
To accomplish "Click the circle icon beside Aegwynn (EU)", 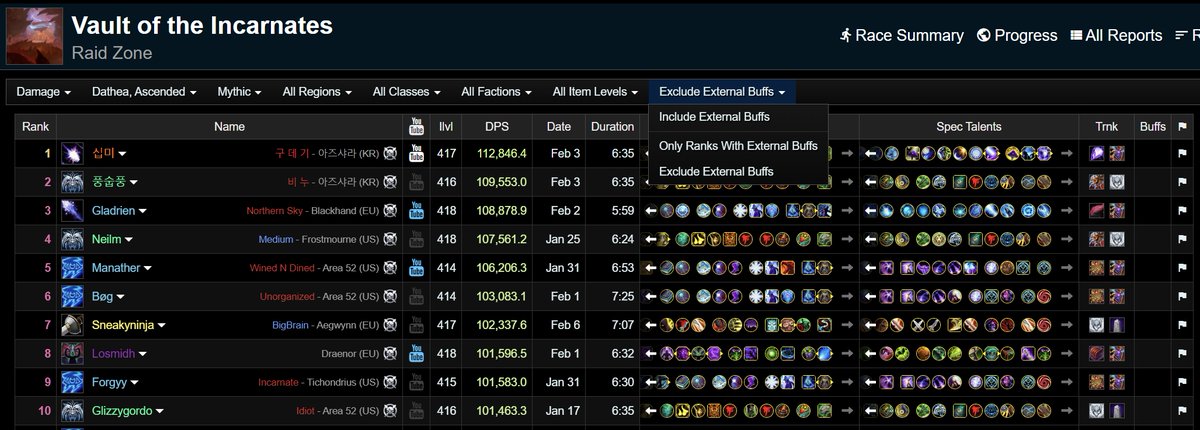I will point(390,326).
